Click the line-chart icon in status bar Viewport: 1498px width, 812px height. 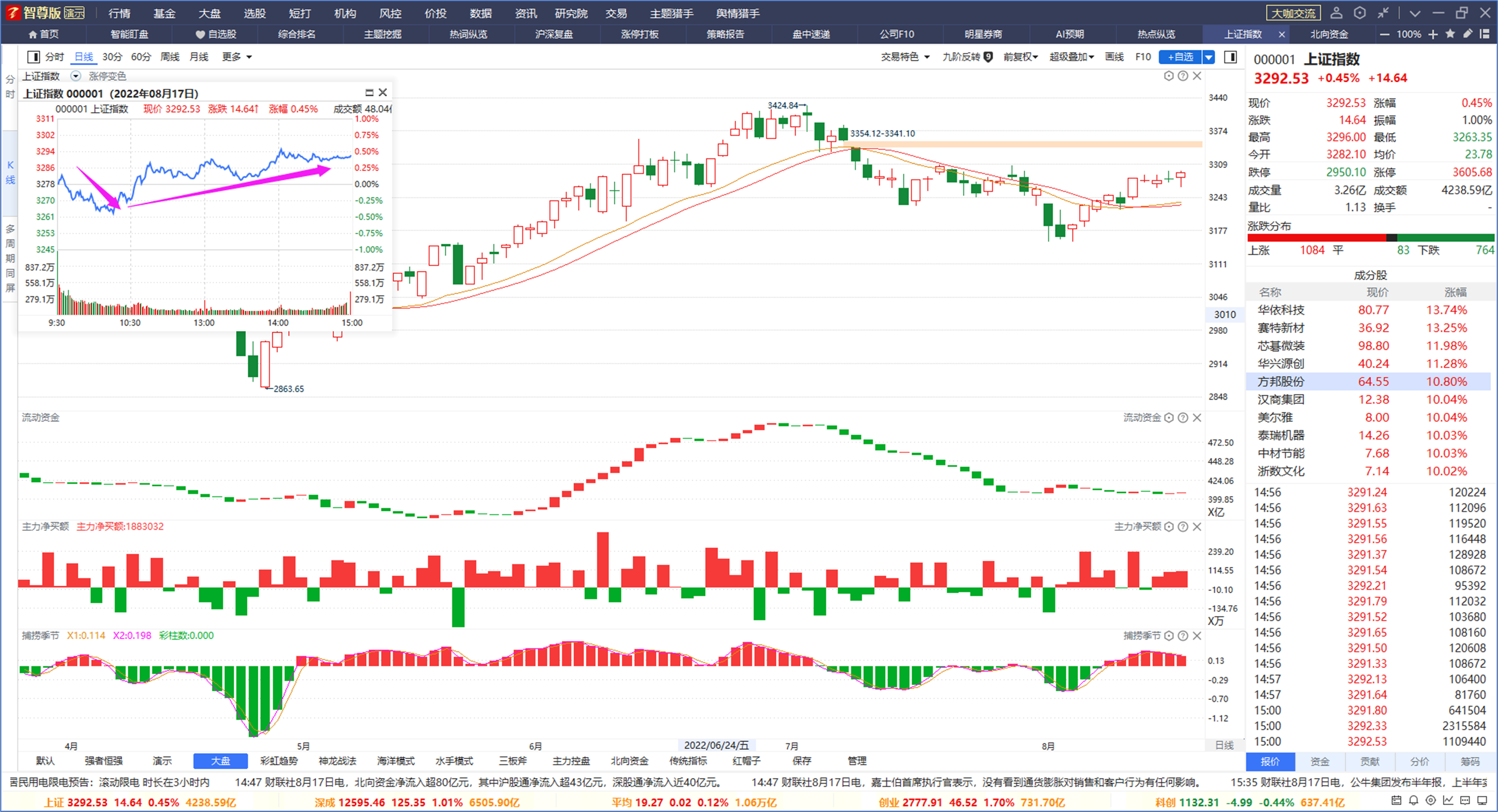tap(1448, 801)
